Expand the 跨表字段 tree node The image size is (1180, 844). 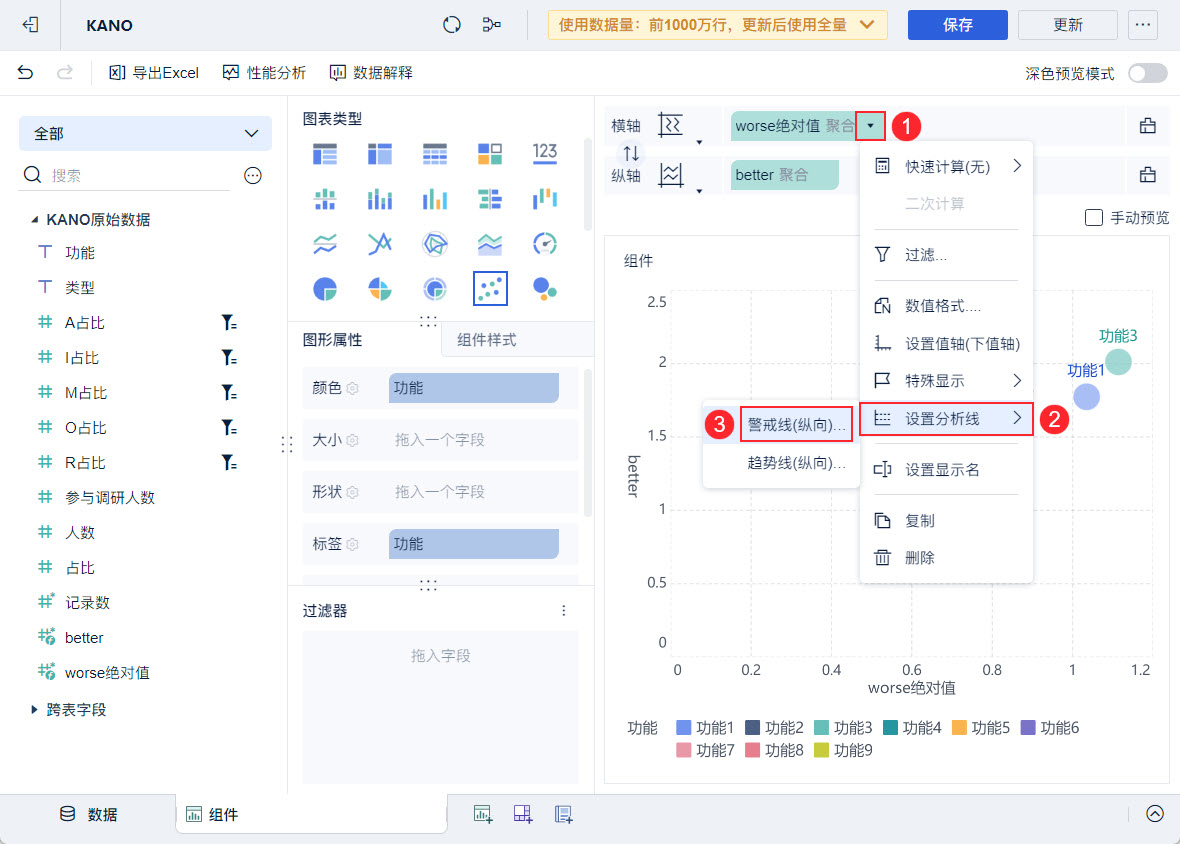(34, 709)
